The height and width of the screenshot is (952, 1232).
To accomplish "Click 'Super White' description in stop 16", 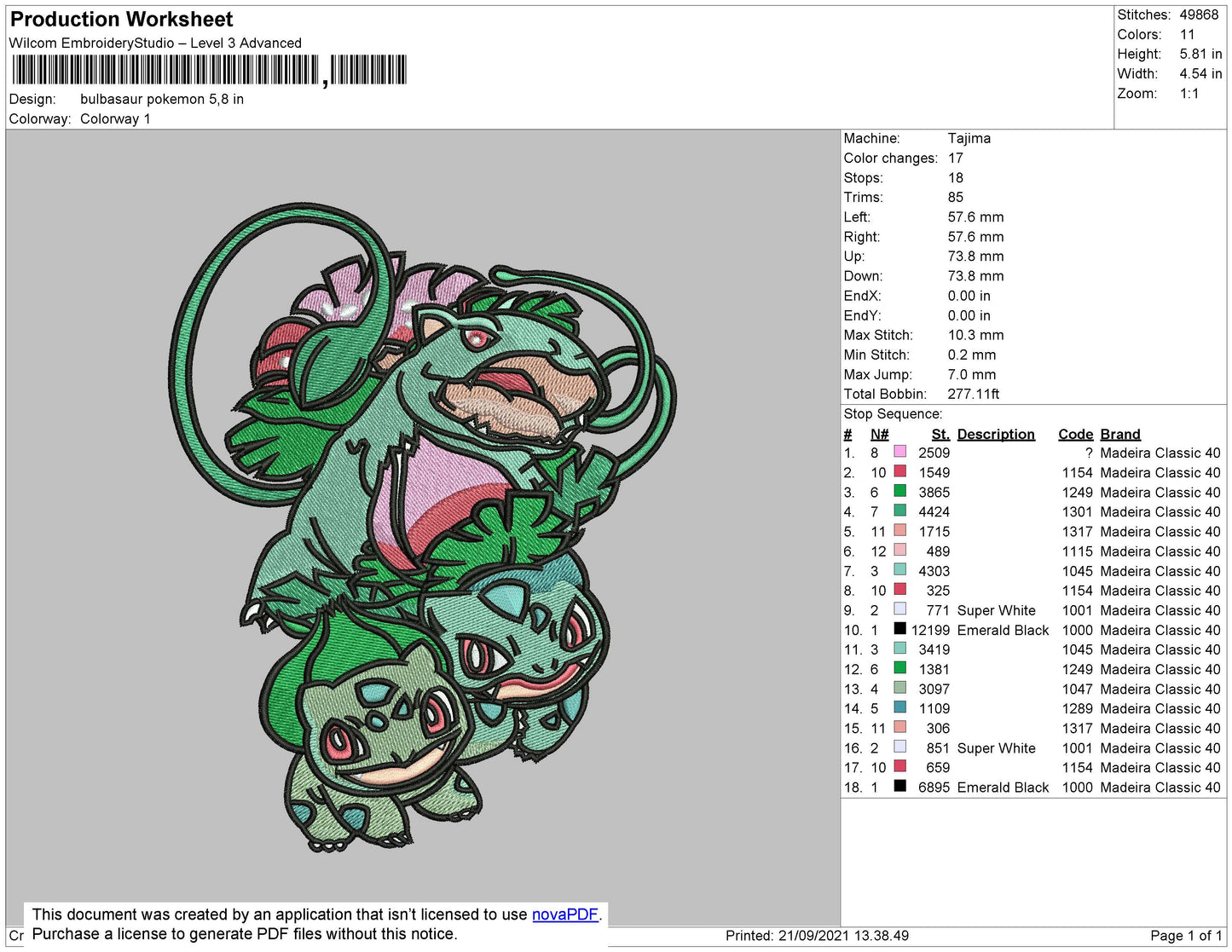I will tap(996, 748).
